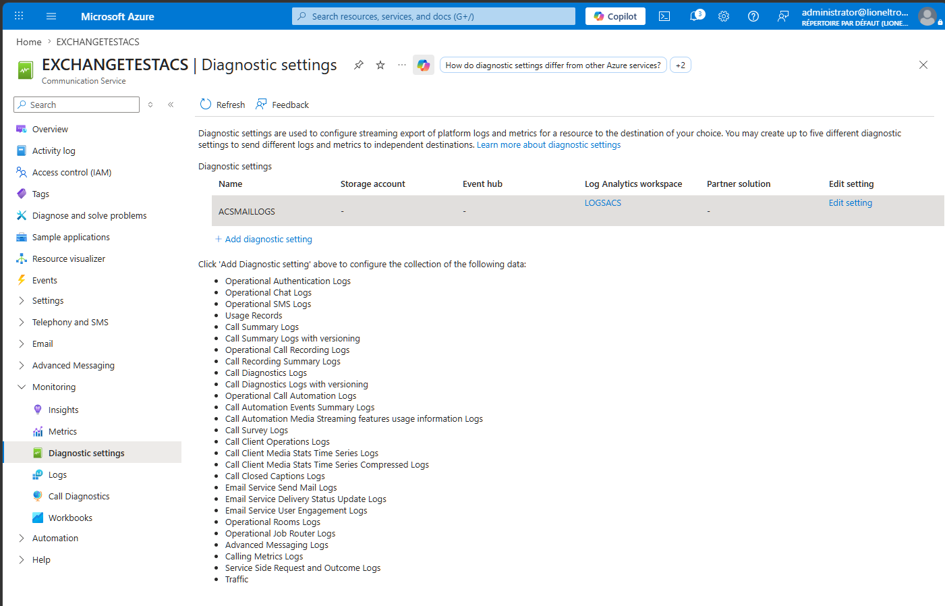Expand the Advanced Messaging section
The height and width of the screenshot is (606, 945).
tap(22, 366)
